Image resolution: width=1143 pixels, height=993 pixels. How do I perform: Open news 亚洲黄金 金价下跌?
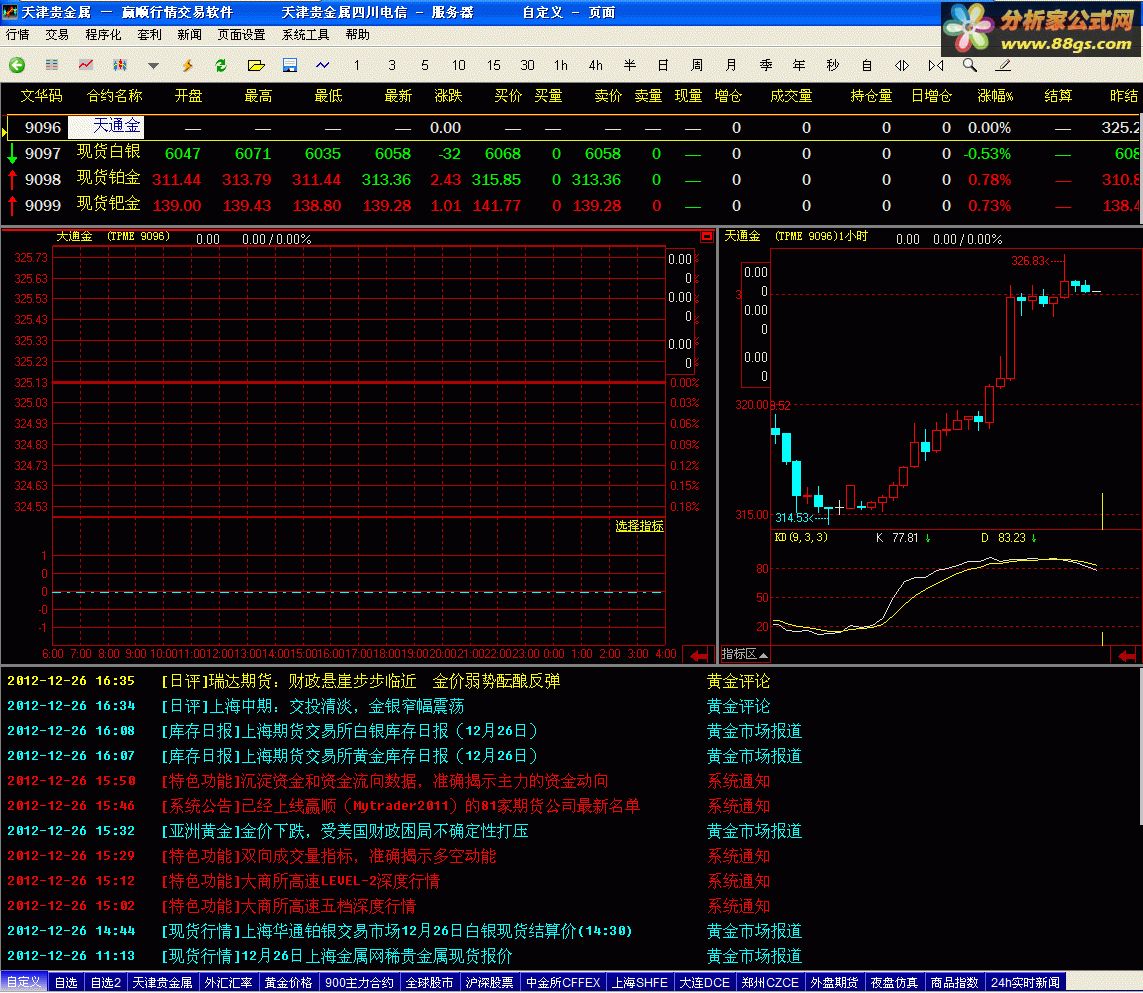click(x=344, y=830)
